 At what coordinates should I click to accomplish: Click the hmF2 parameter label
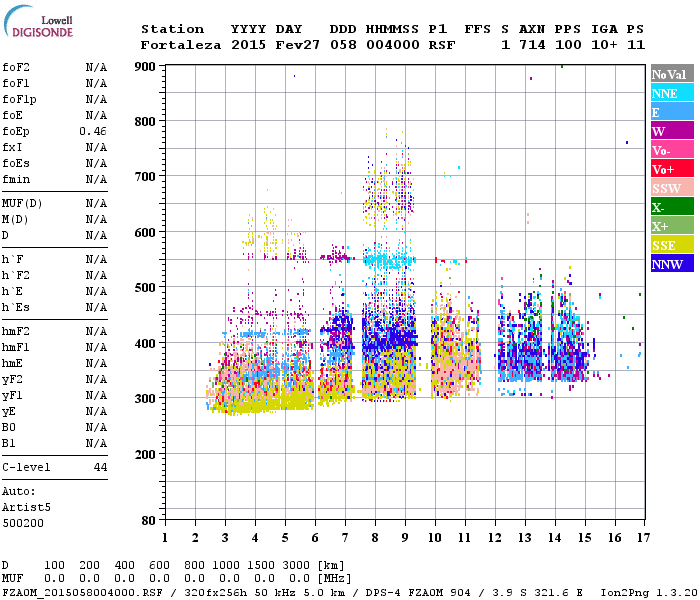tap(16, 332)
